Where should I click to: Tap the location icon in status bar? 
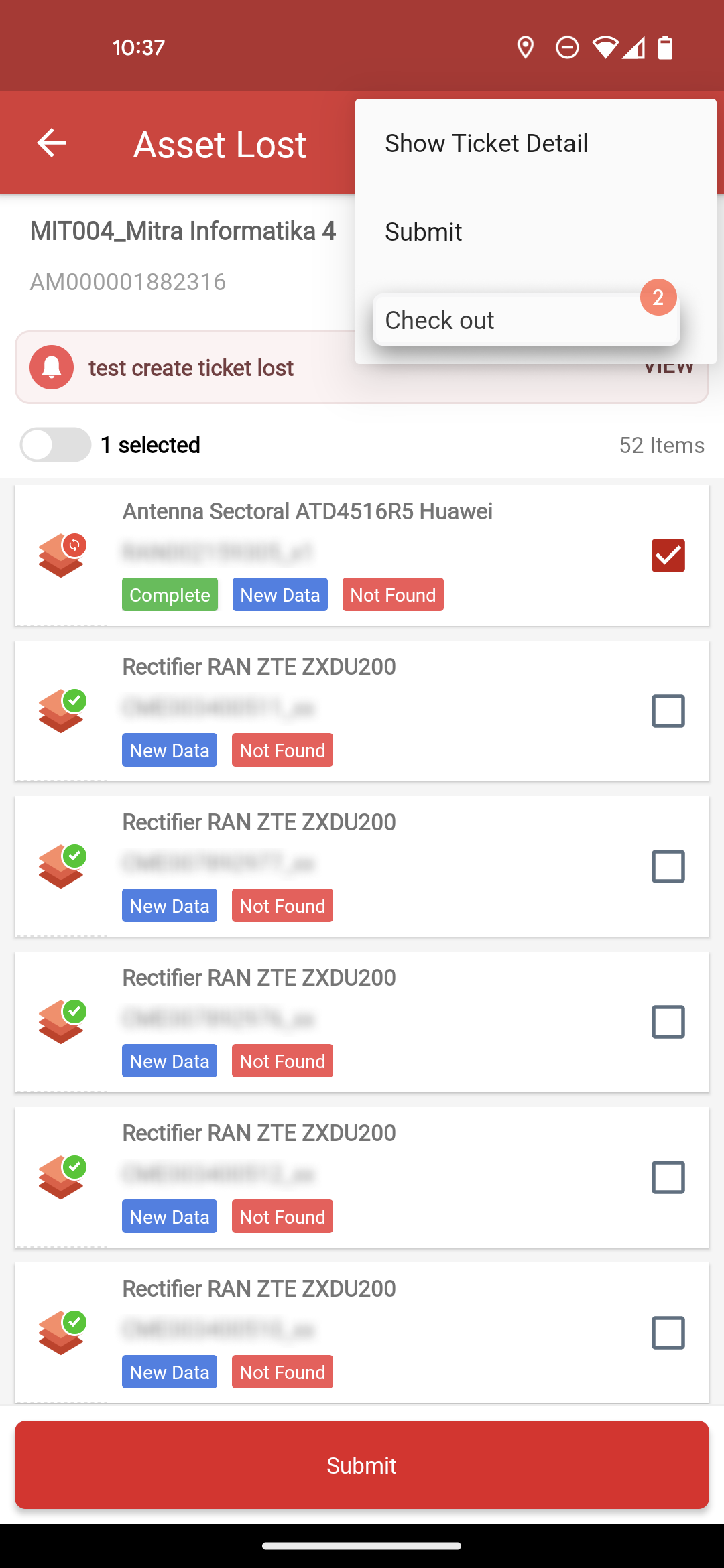click(526, 48)
